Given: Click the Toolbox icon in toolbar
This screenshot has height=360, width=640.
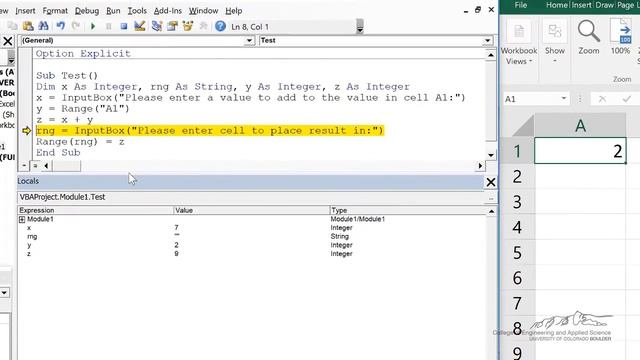Looking at the screenshot, I should pos(203,27).
